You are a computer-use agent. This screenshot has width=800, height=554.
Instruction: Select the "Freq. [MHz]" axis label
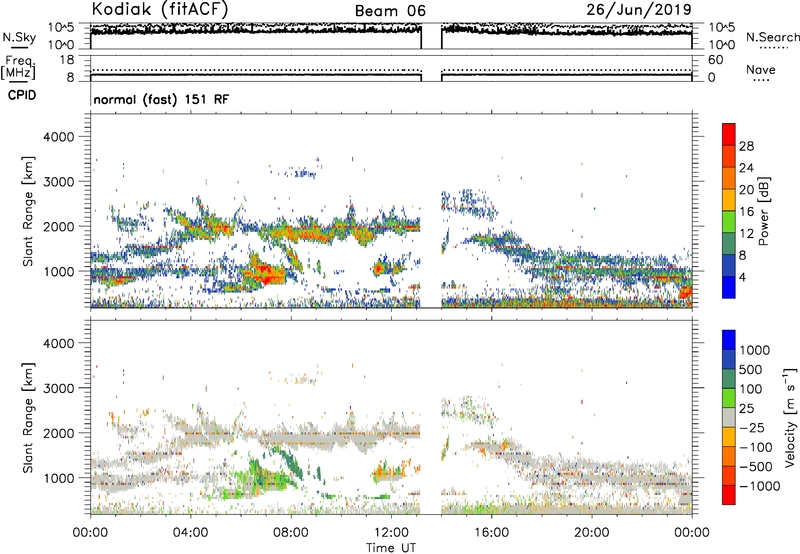[x=18, y=67]
